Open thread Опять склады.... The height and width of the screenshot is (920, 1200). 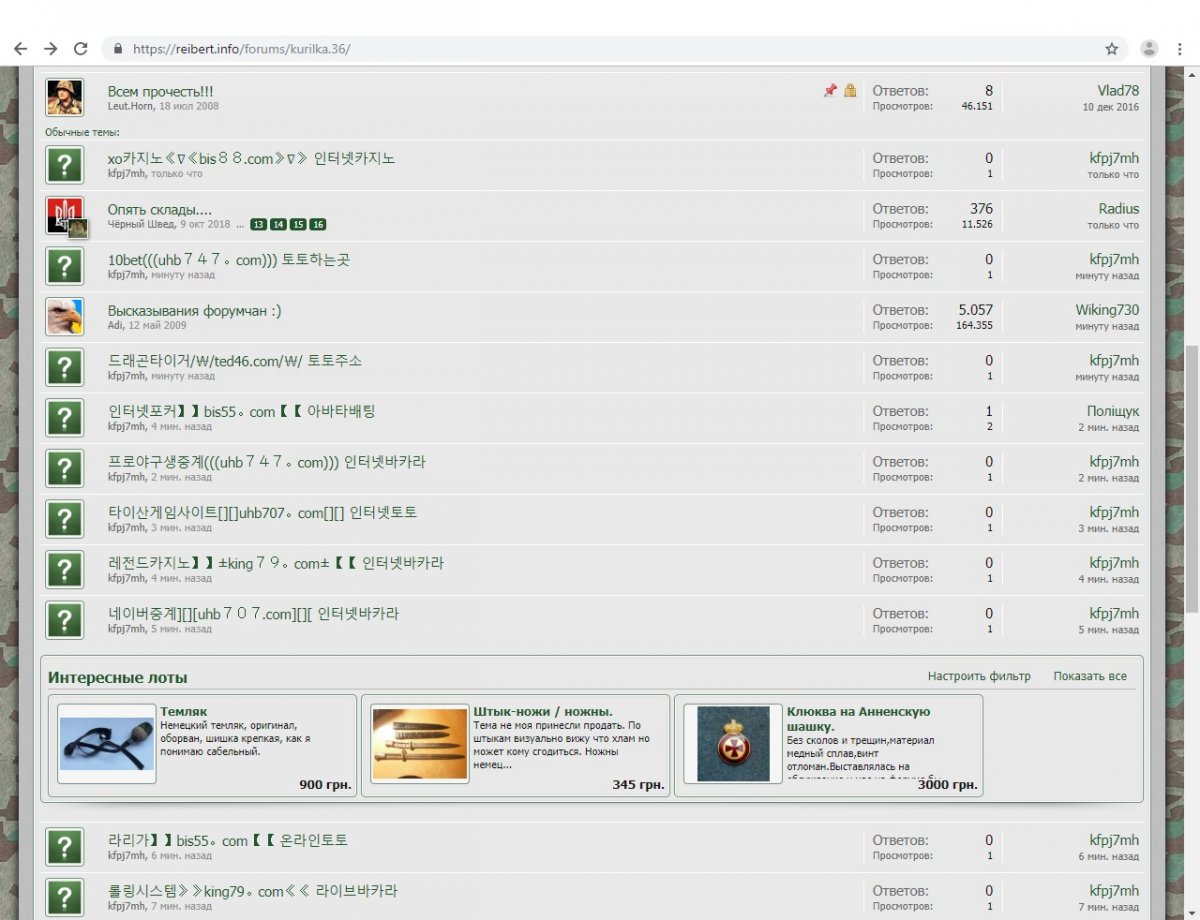tap(160, 209)
